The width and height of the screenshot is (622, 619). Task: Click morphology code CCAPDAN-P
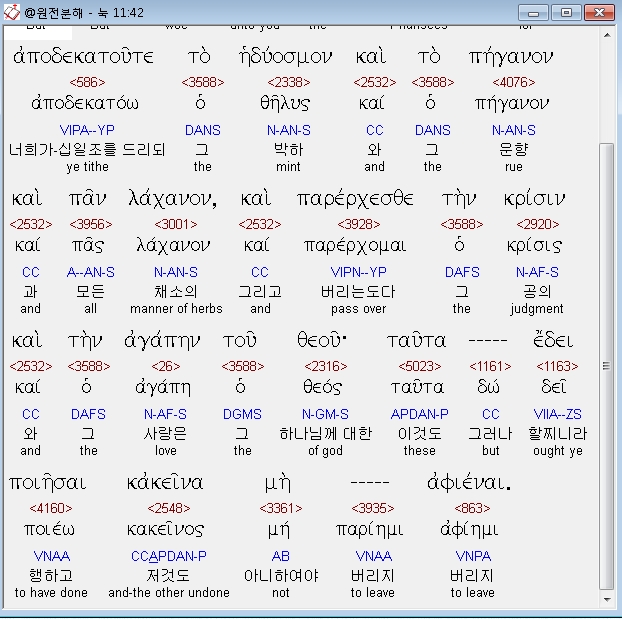point(169,556)
